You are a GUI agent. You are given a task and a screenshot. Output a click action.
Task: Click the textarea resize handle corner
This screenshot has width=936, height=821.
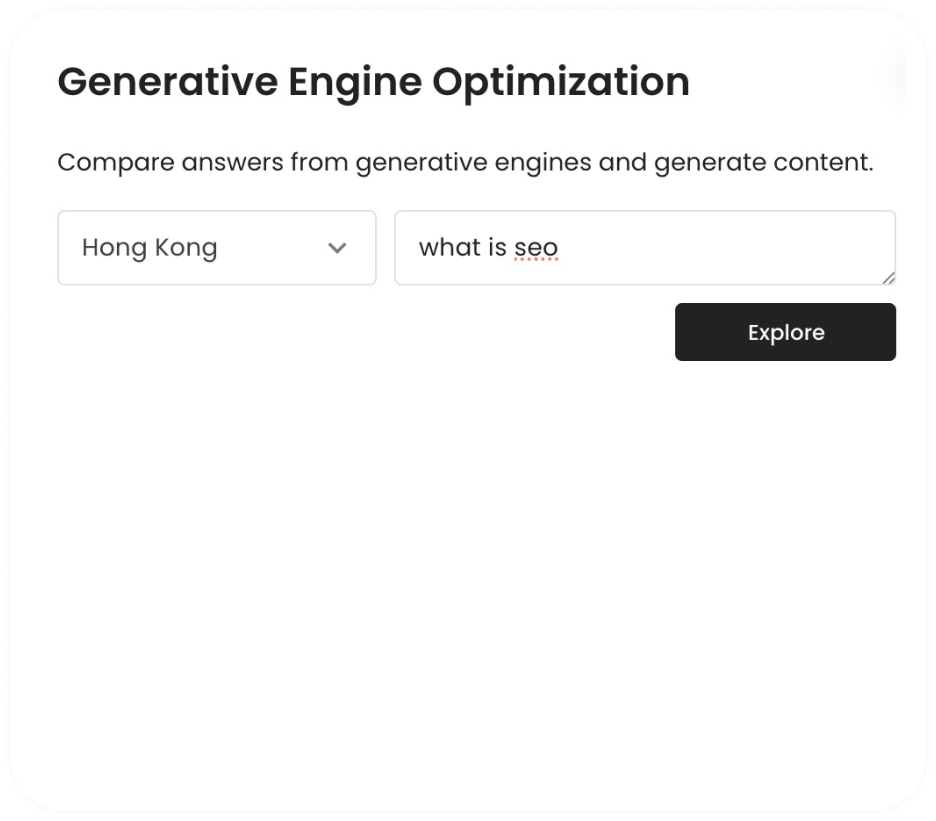coord(889,278)
